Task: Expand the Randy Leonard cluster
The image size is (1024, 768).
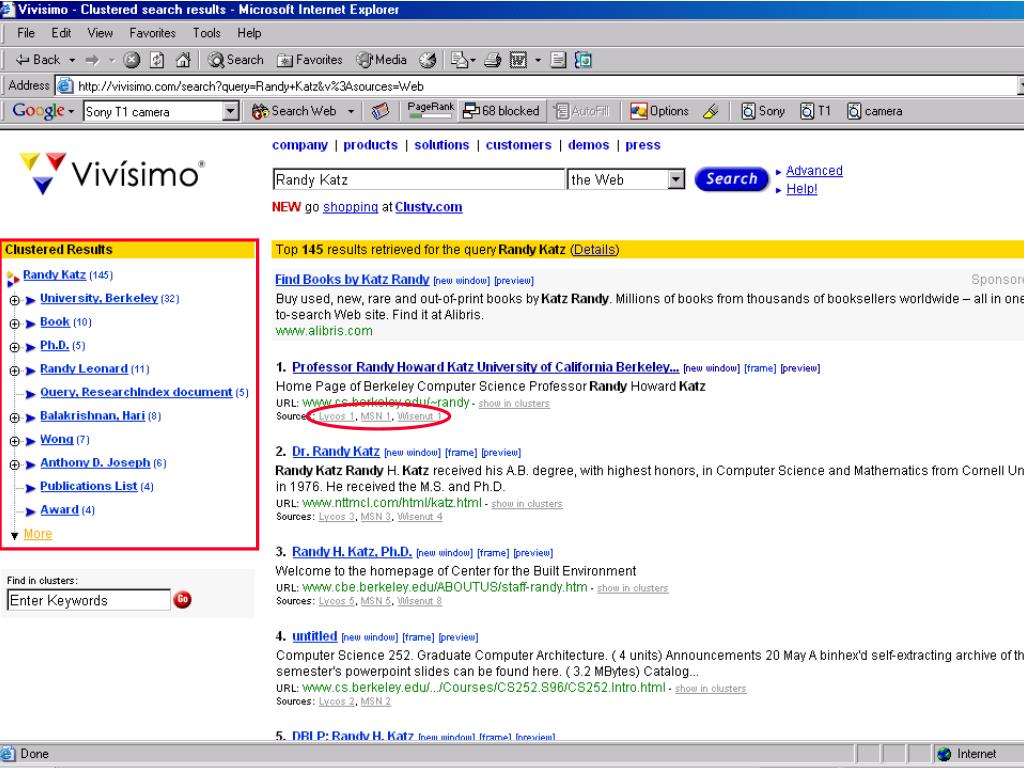Action: 14,371
